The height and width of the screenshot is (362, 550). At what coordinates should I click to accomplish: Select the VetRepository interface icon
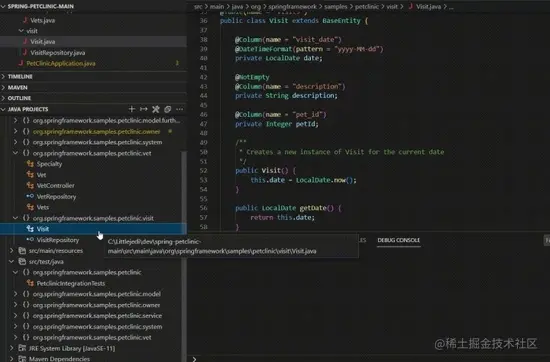[x=30, y=196]
